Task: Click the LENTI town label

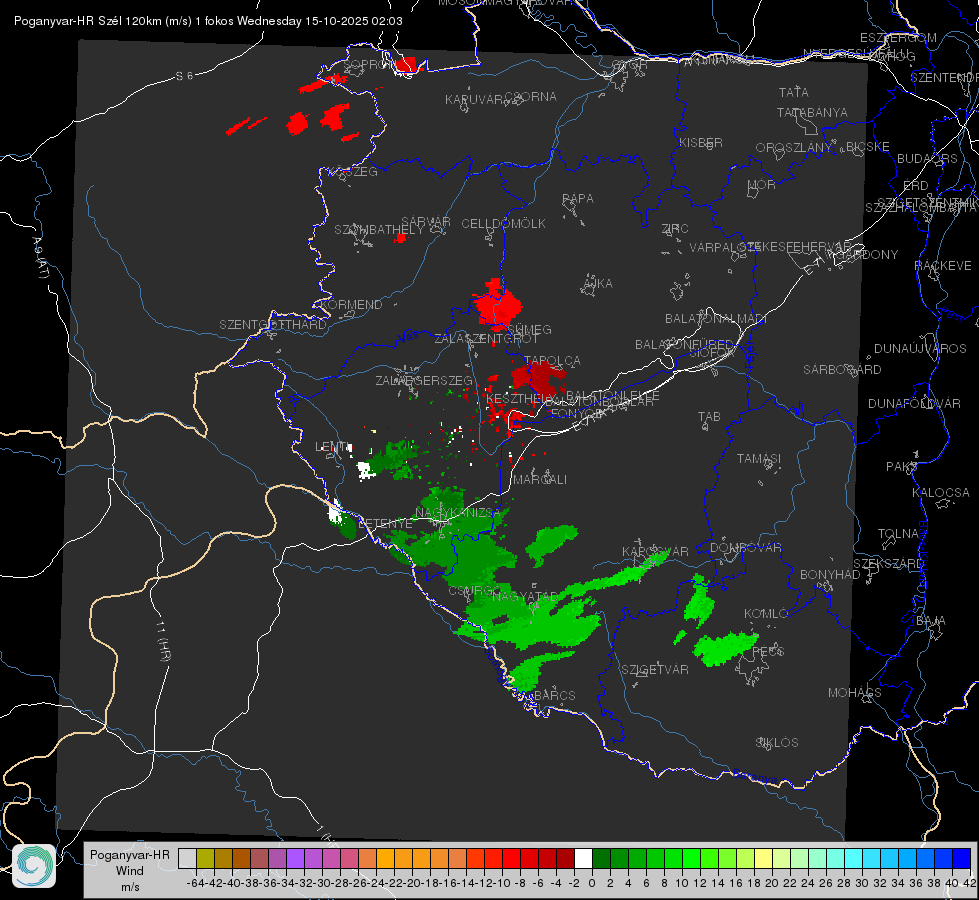Action: point(332,446)
